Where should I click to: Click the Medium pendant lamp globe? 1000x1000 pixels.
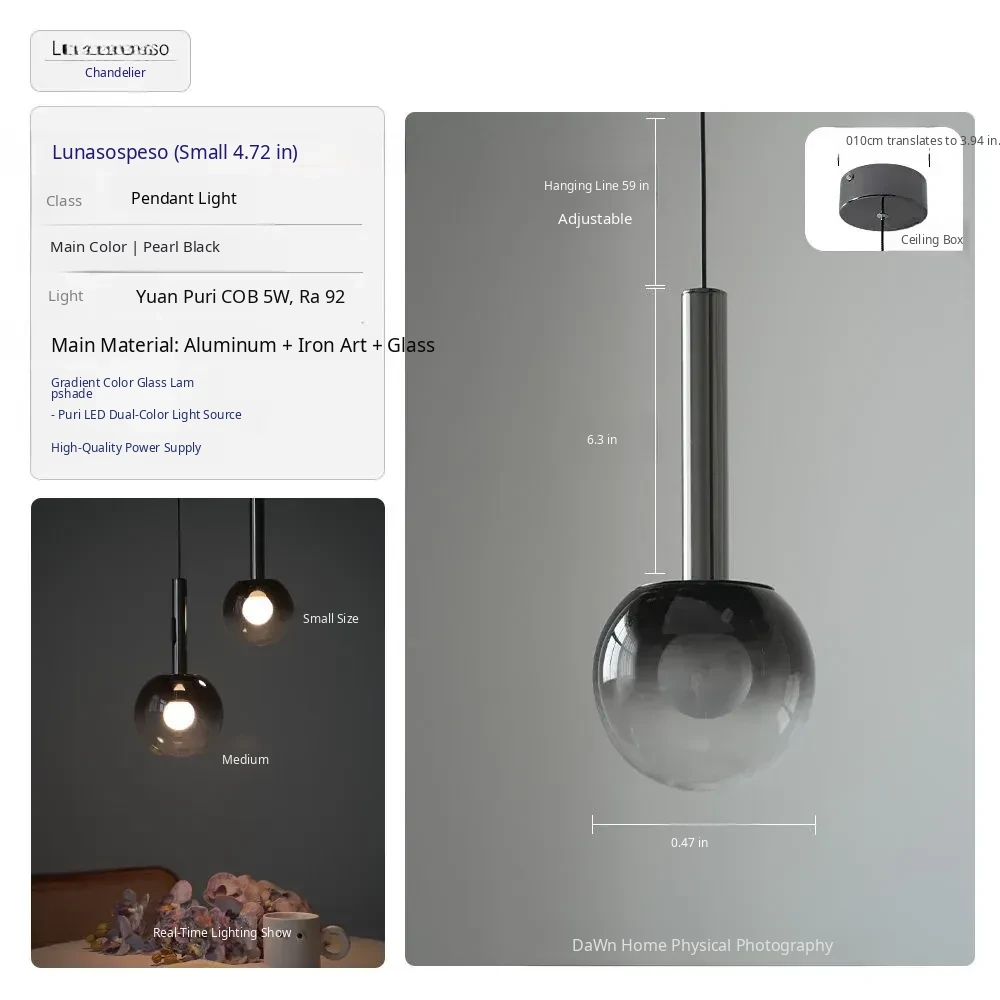[179, 714]
